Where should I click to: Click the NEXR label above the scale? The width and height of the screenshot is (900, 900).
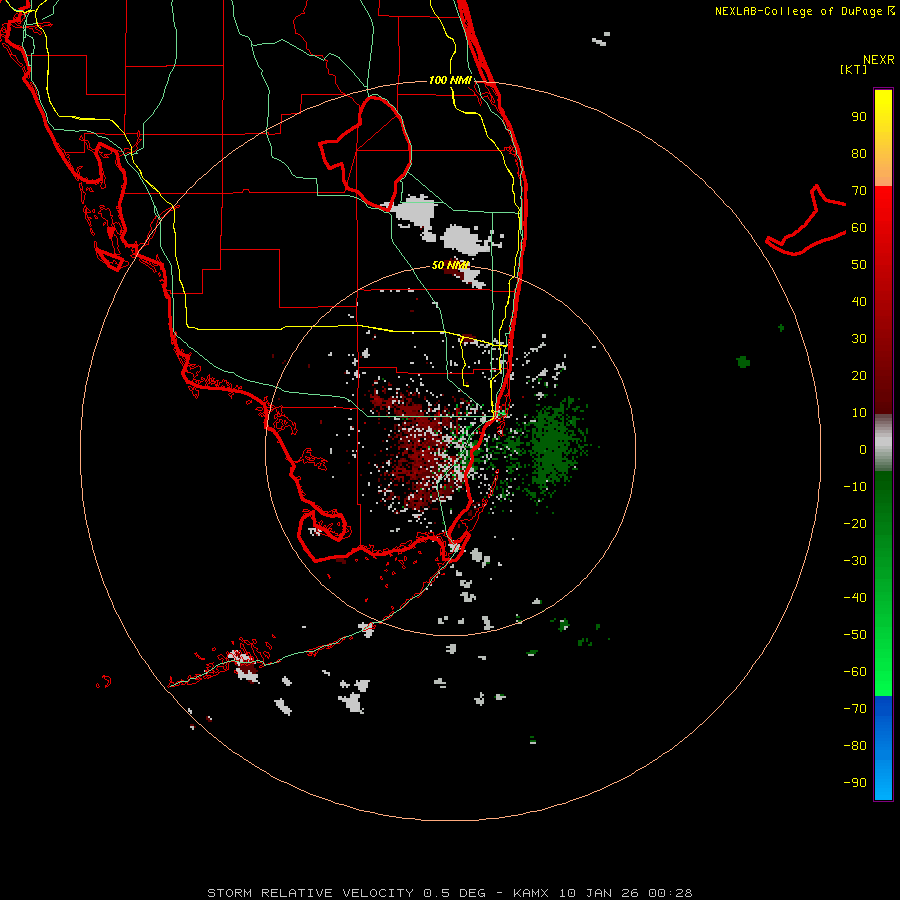[878, 60]
